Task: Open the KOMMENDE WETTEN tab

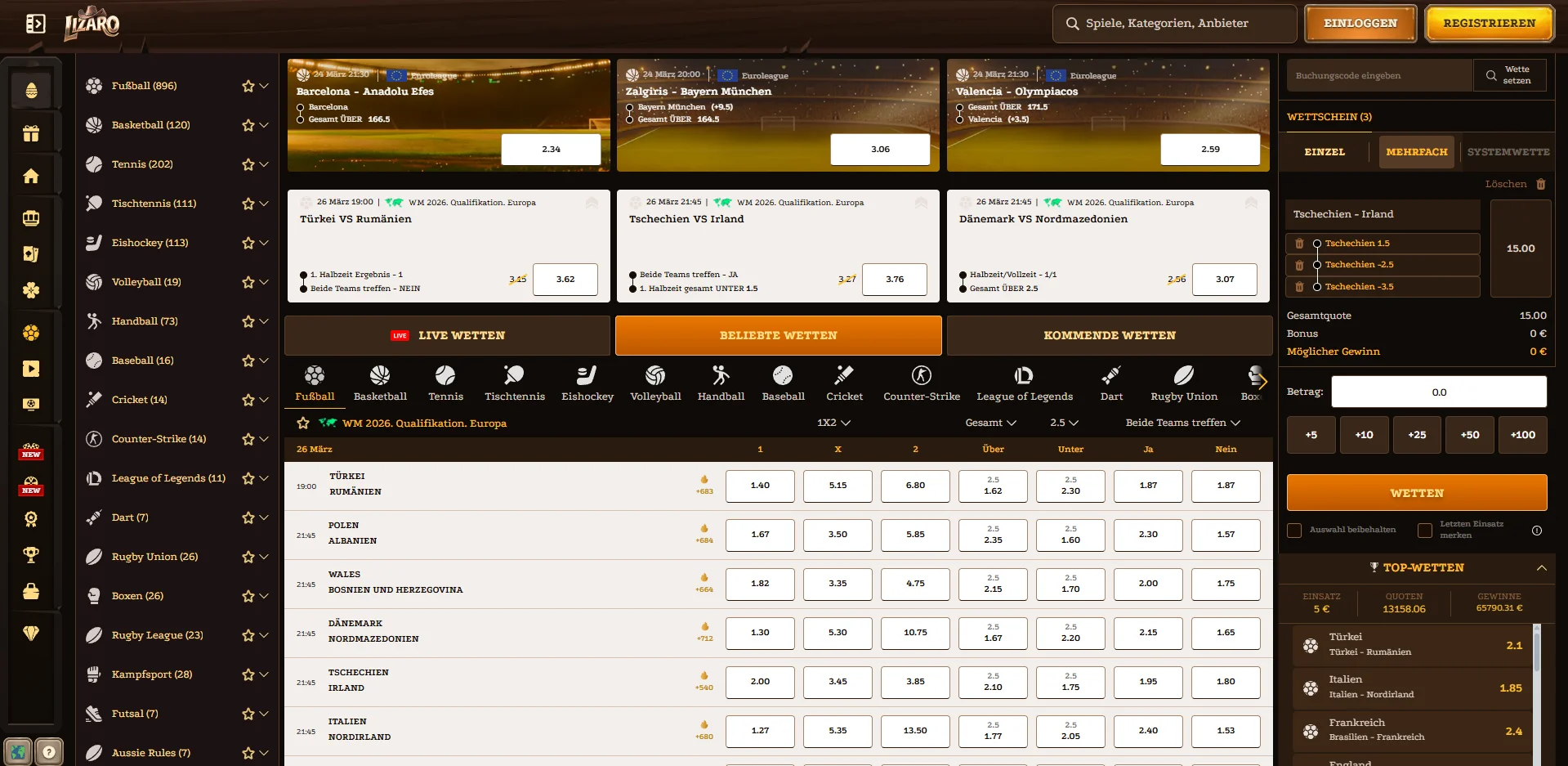Action: coord(1109,335)
